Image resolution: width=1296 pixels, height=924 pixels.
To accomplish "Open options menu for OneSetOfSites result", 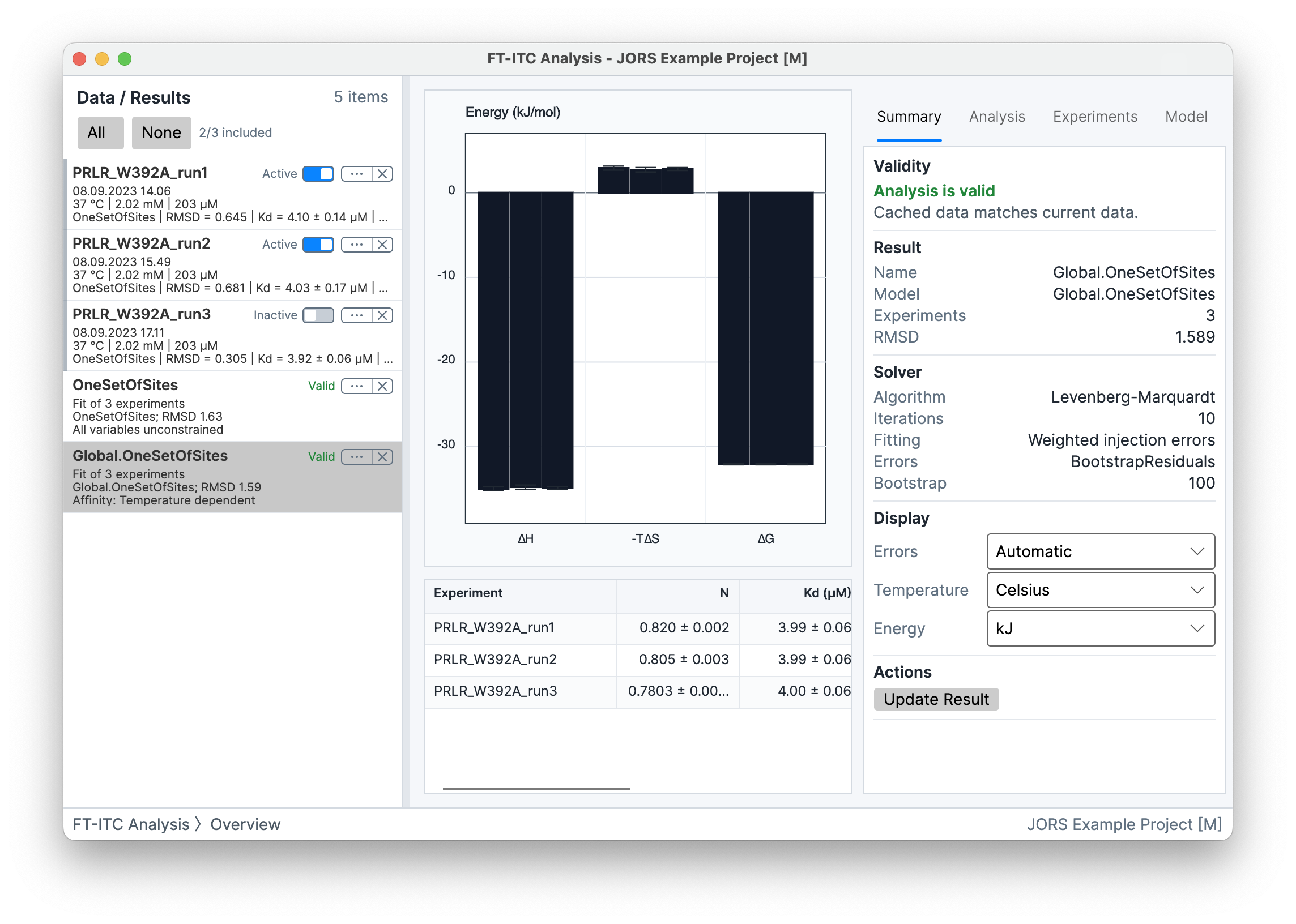I will (356, 386).
